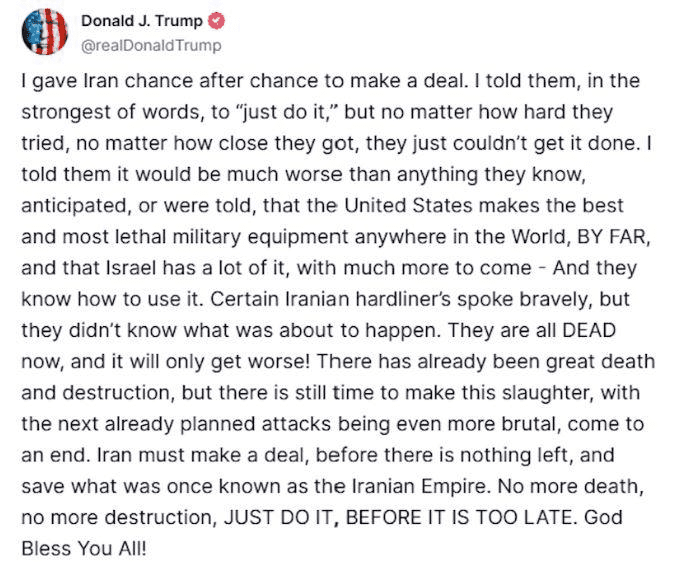
Task: Open the flag-themed profile avatar
Action: pos(44,32)
